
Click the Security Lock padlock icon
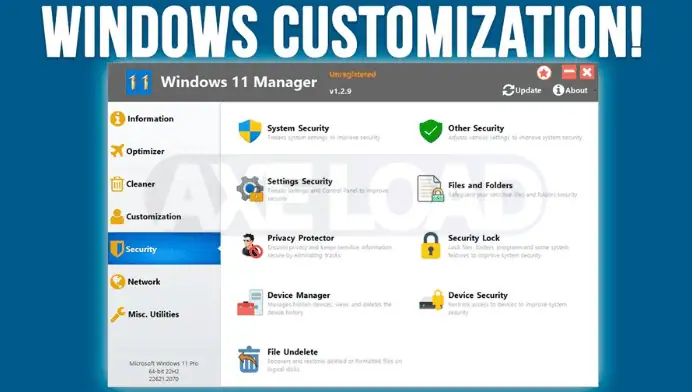point(431,245)
